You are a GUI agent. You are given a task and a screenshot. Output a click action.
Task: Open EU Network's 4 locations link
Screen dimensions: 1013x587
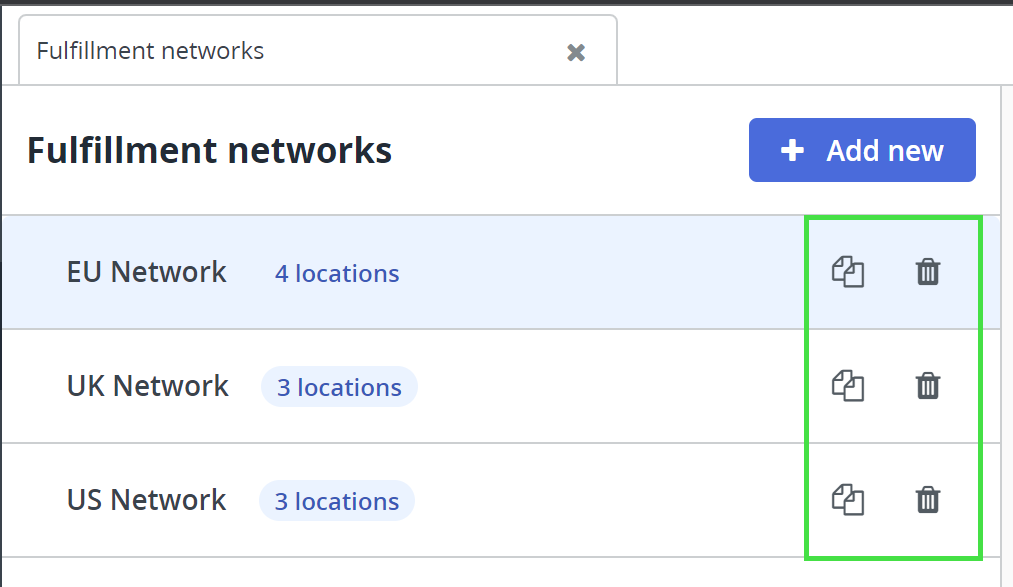pyautogui.click(x=337, y=274)
